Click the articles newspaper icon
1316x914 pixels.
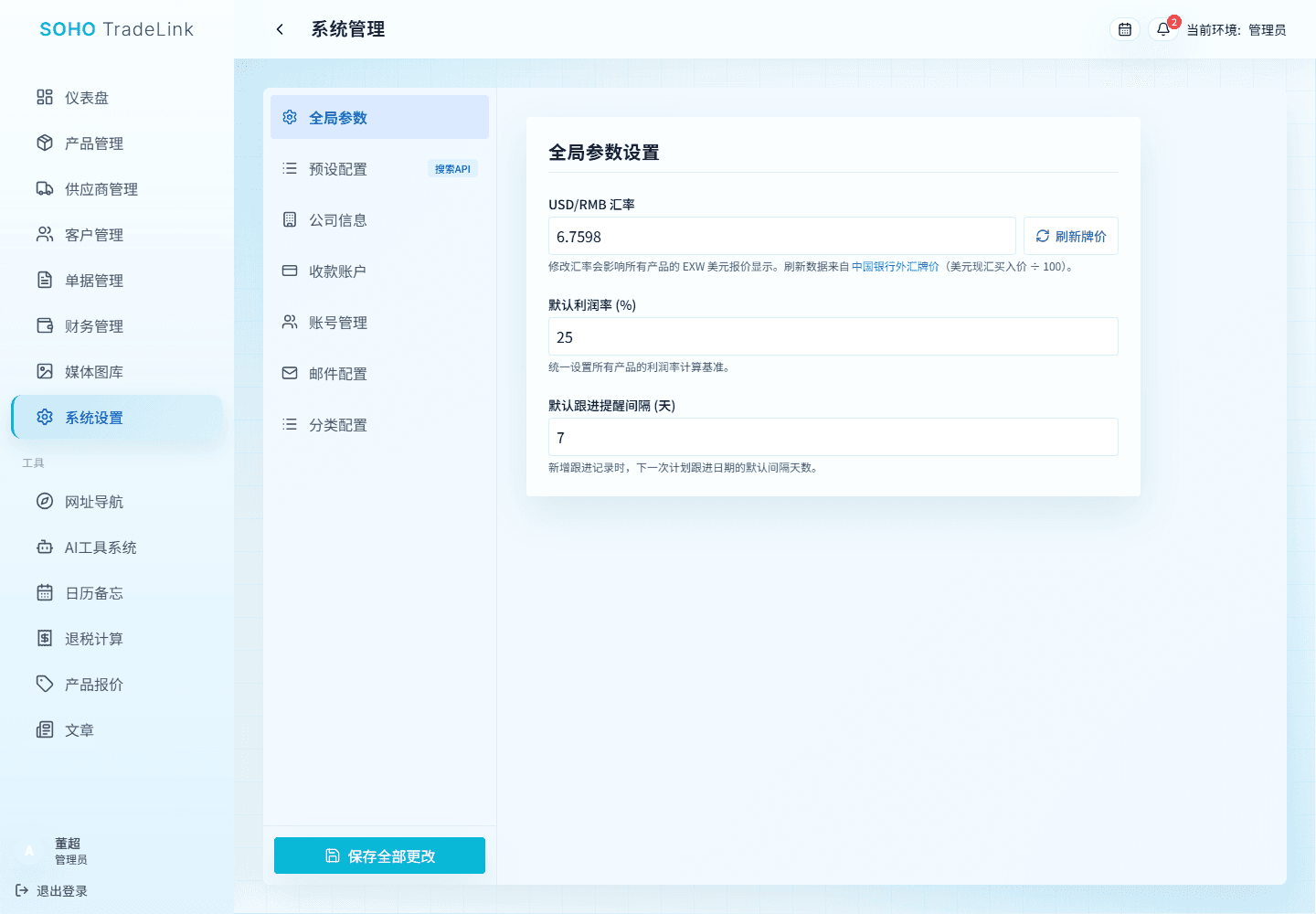pyautogui.click(x=45, y=729)
